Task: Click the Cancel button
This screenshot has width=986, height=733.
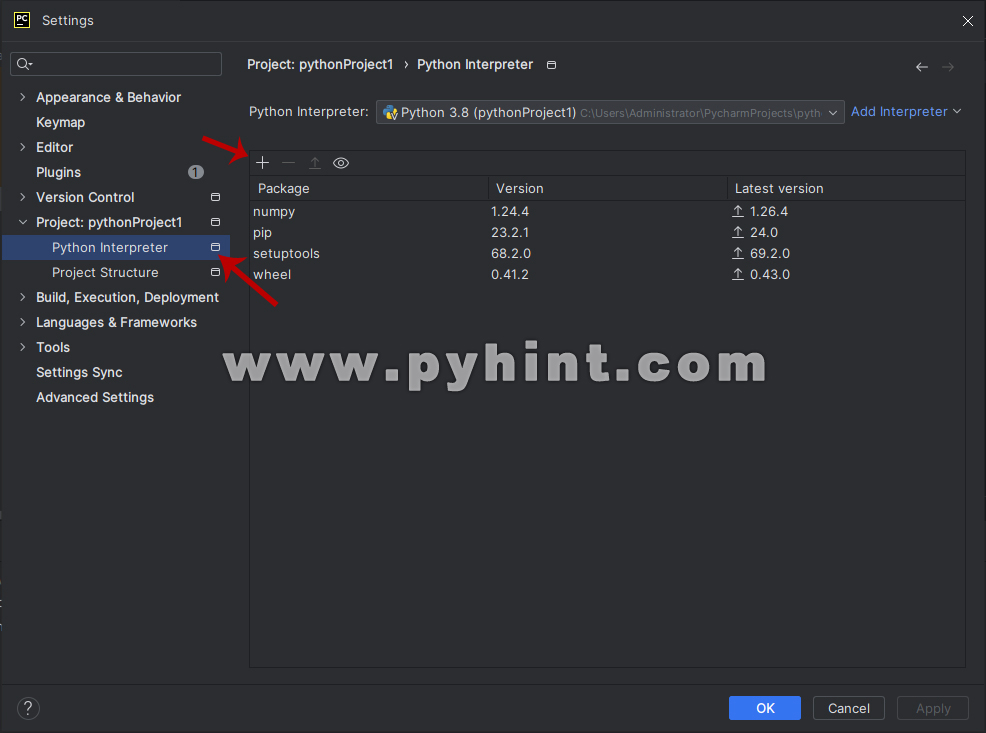Action: (848, 708)
